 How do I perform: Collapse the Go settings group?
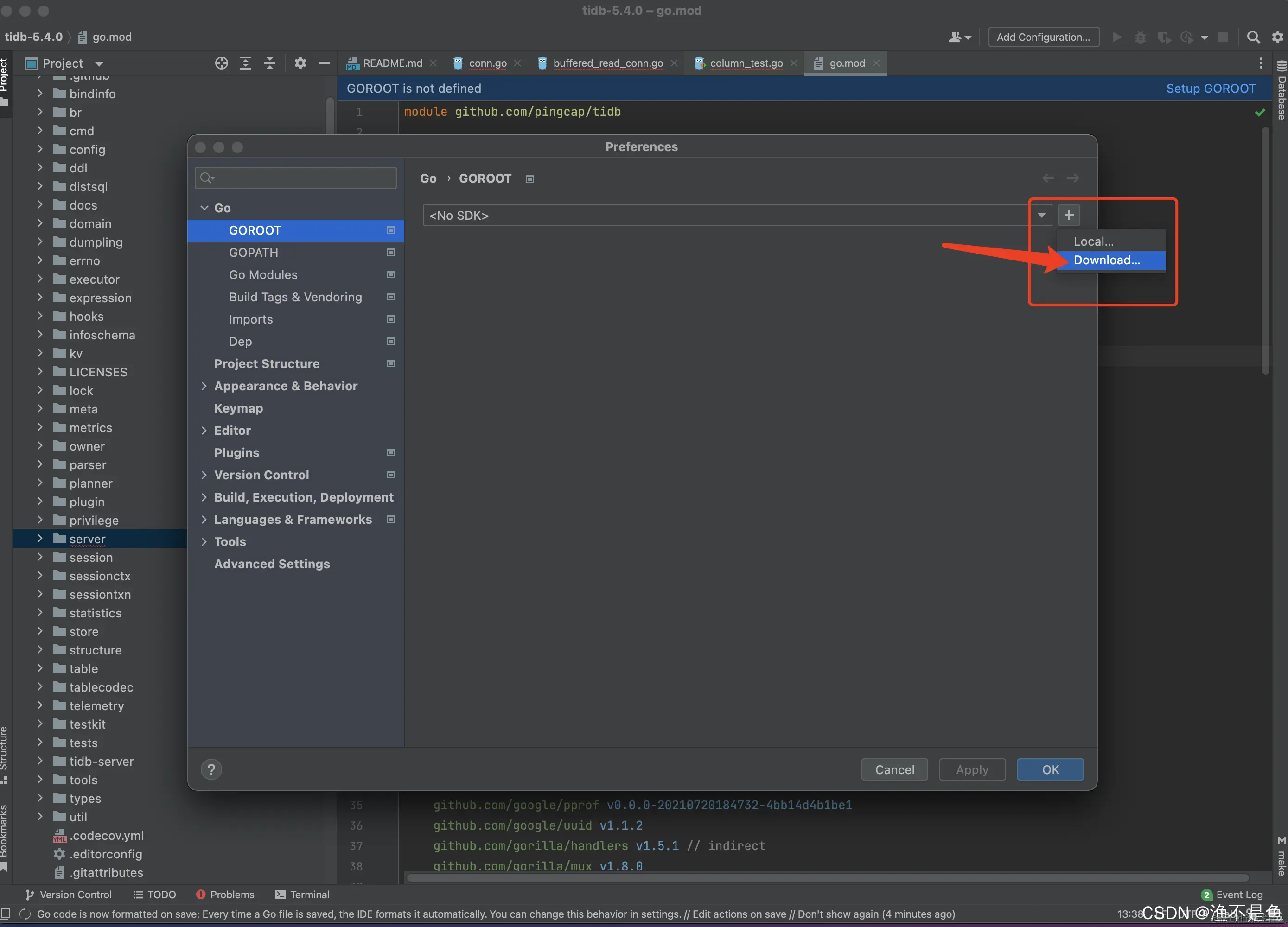point(204,208)
